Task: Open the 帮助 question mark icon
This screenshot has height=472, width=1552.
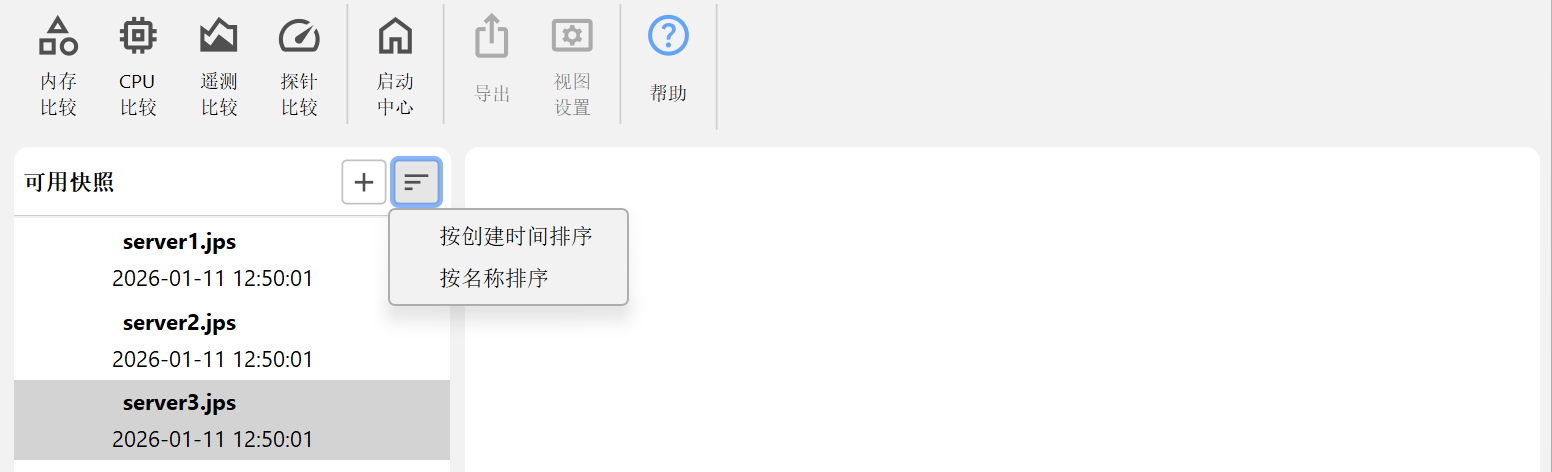Action: pos(668,66)
